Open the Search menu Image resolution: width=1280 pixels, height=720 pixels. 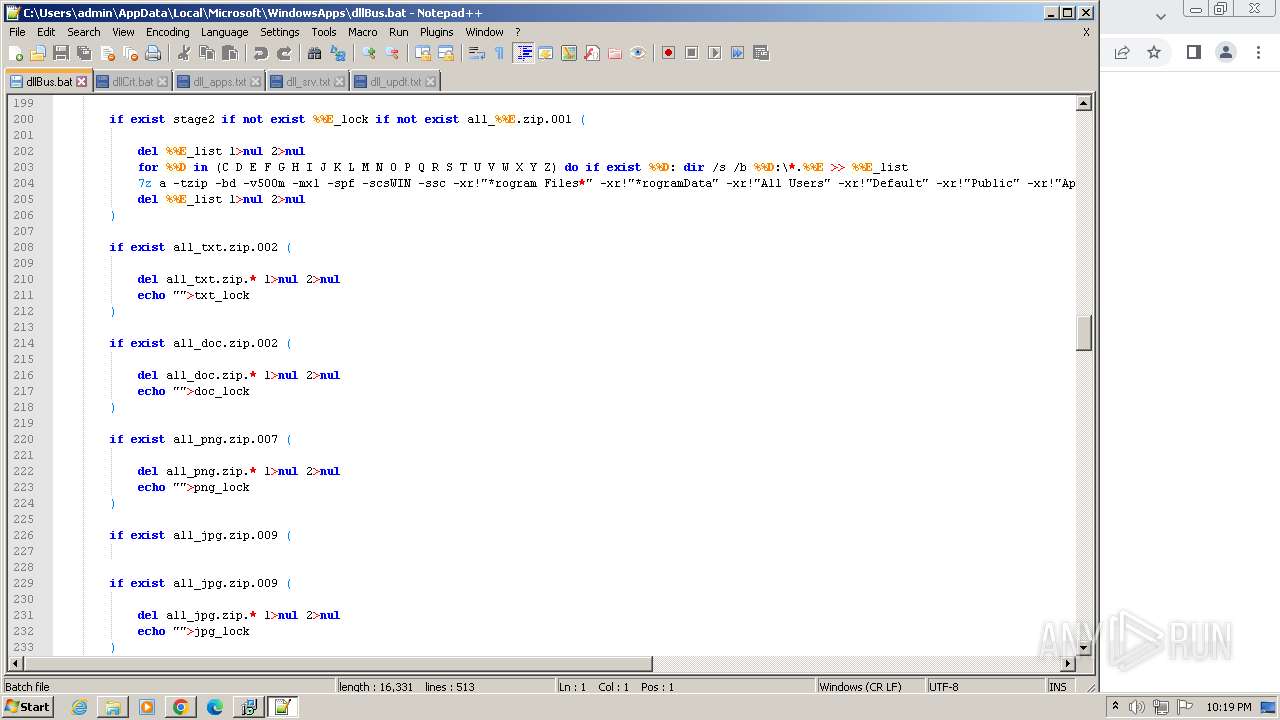pyautogui.click(x=84, y=32)
